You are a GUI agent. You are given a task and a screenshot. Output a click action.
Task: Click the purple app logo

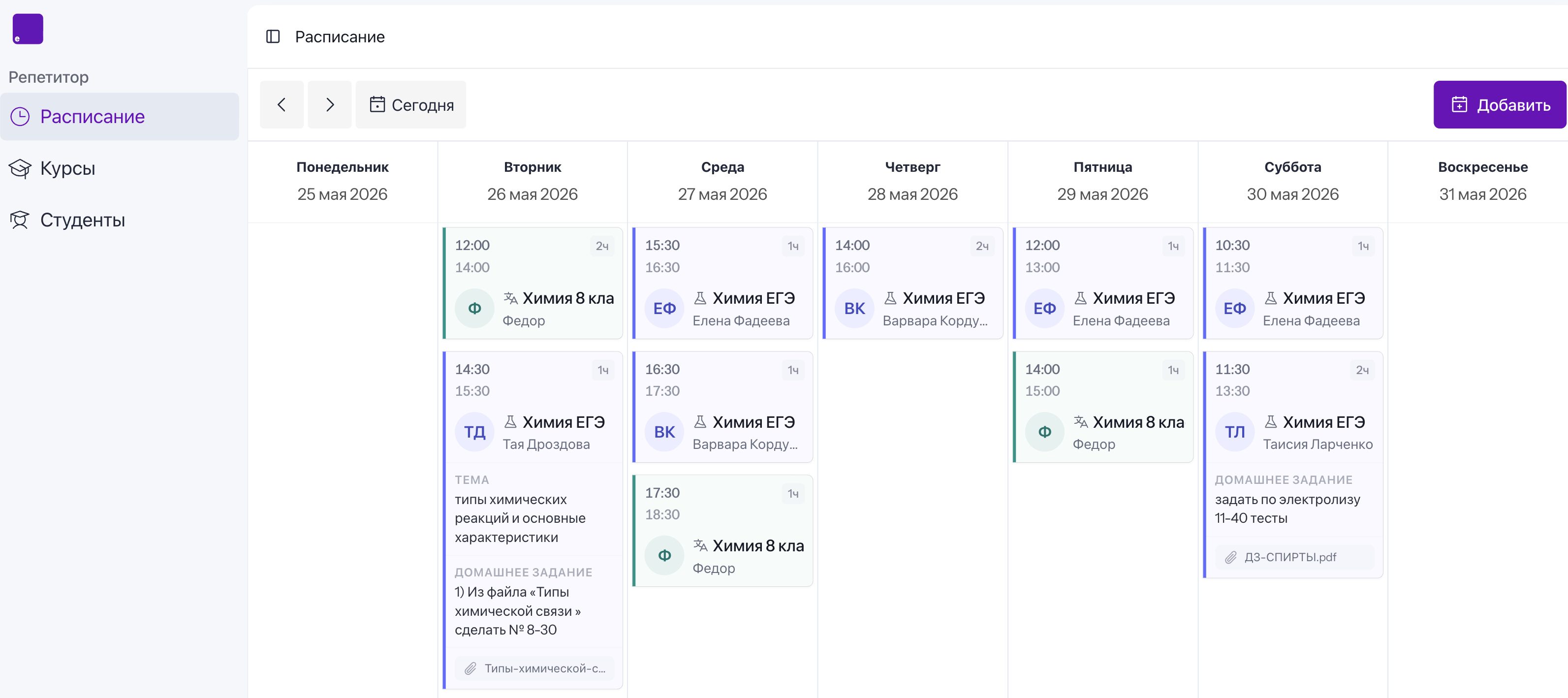click(28, 29)
